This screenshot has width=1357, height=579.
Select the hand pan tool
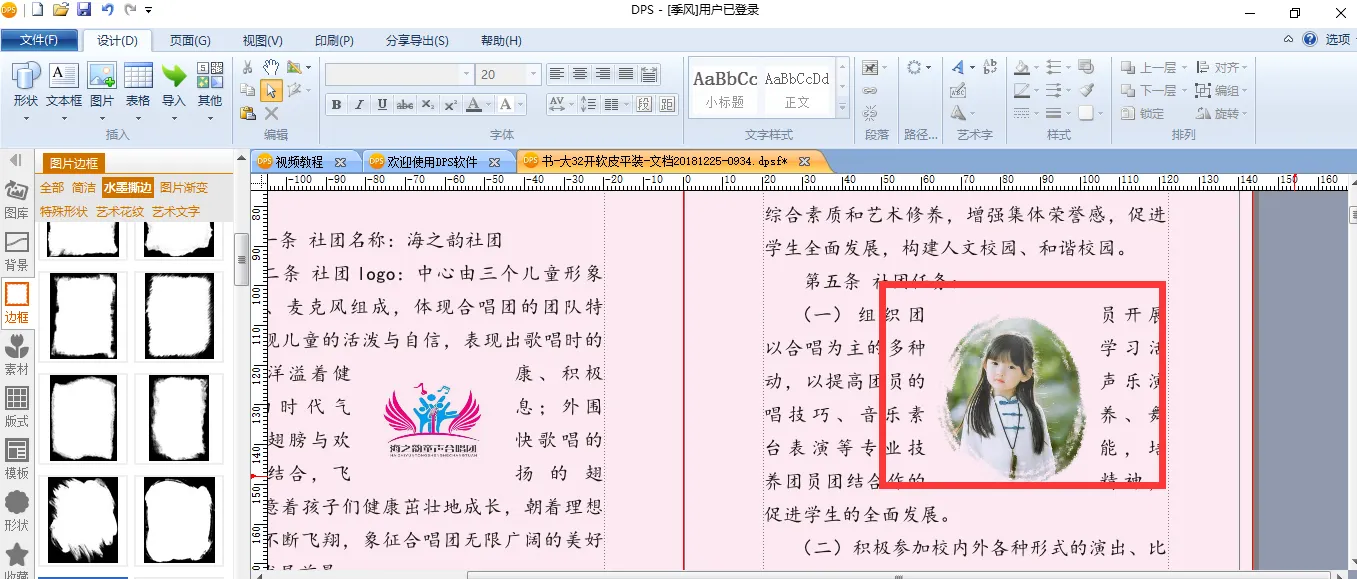[x=270, y=67]
